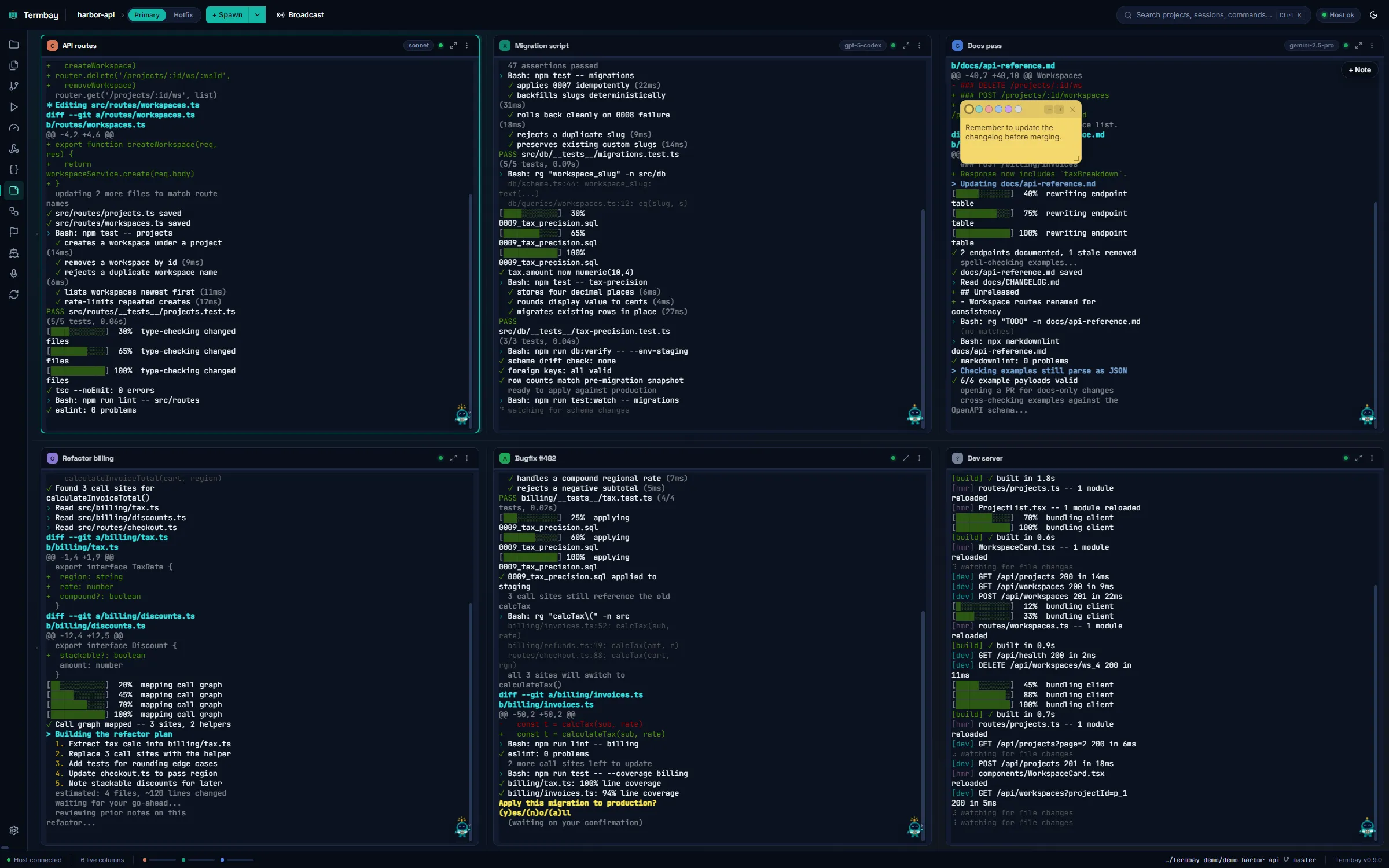The width and height of the screenshot is (1389, 868).
Task: Open the Spawn dropdown arrow
Action: (257, 15)
